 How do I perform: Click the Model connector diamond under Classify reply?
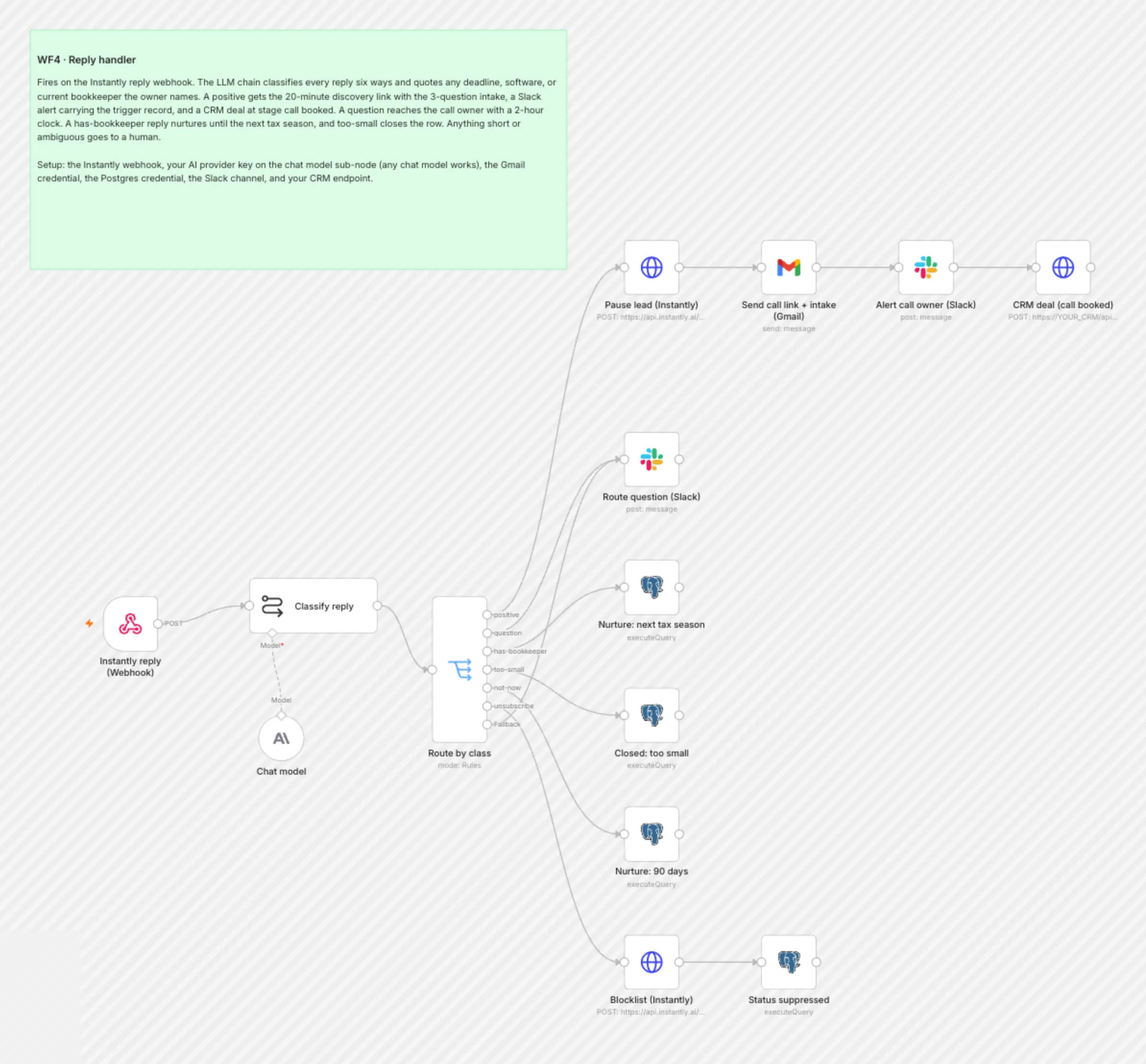point(272,634)
